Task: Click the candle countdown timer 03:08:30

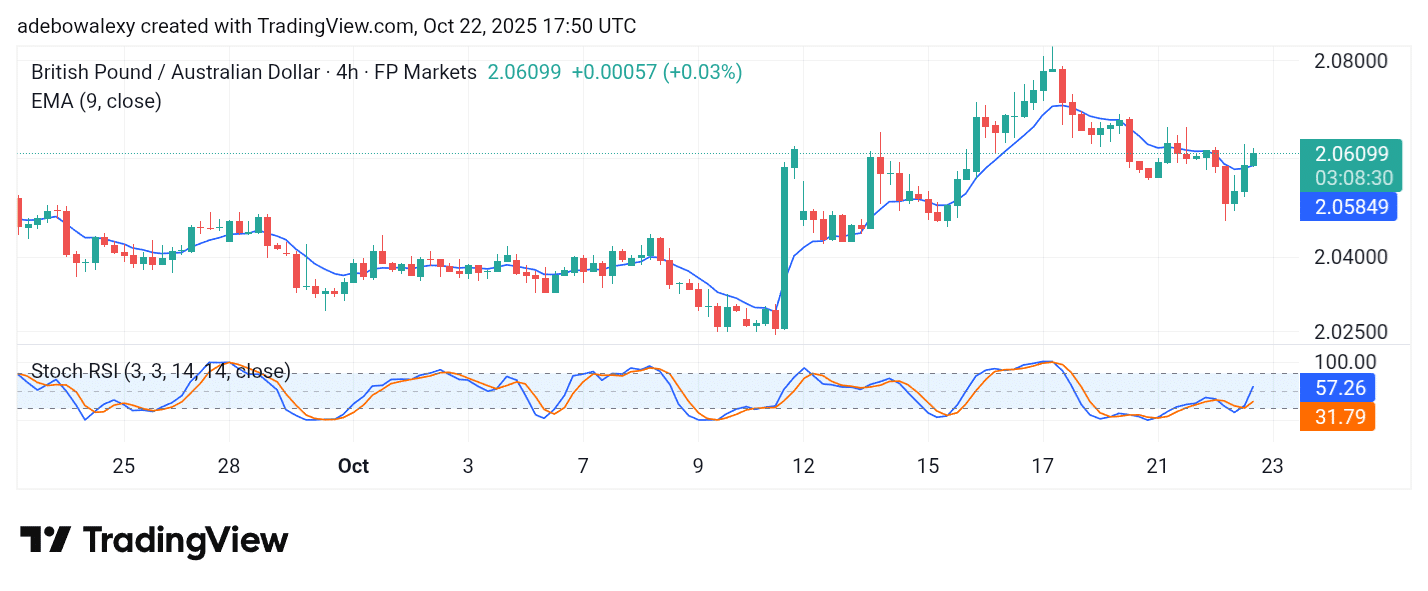Action: pos(1351,177)
